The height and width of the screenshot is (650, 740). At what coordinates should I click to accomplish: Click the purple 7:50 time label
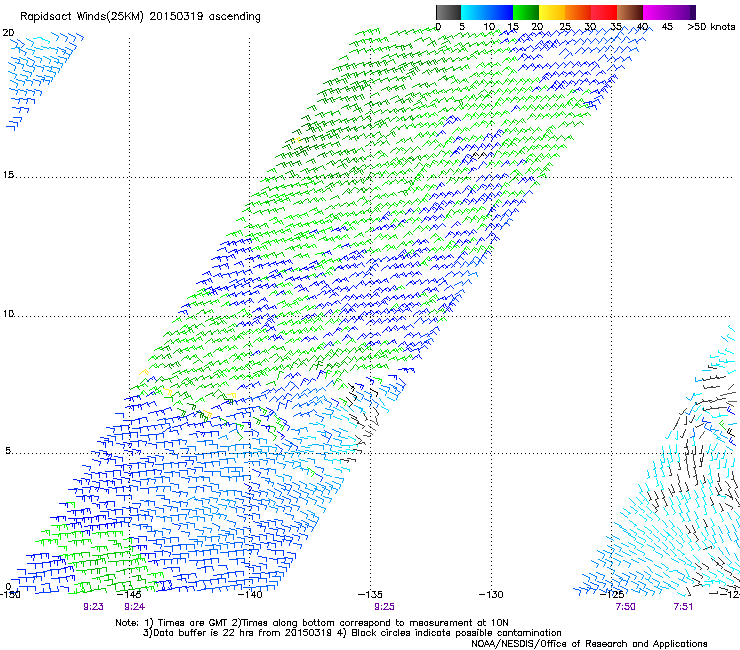[625, 607]
